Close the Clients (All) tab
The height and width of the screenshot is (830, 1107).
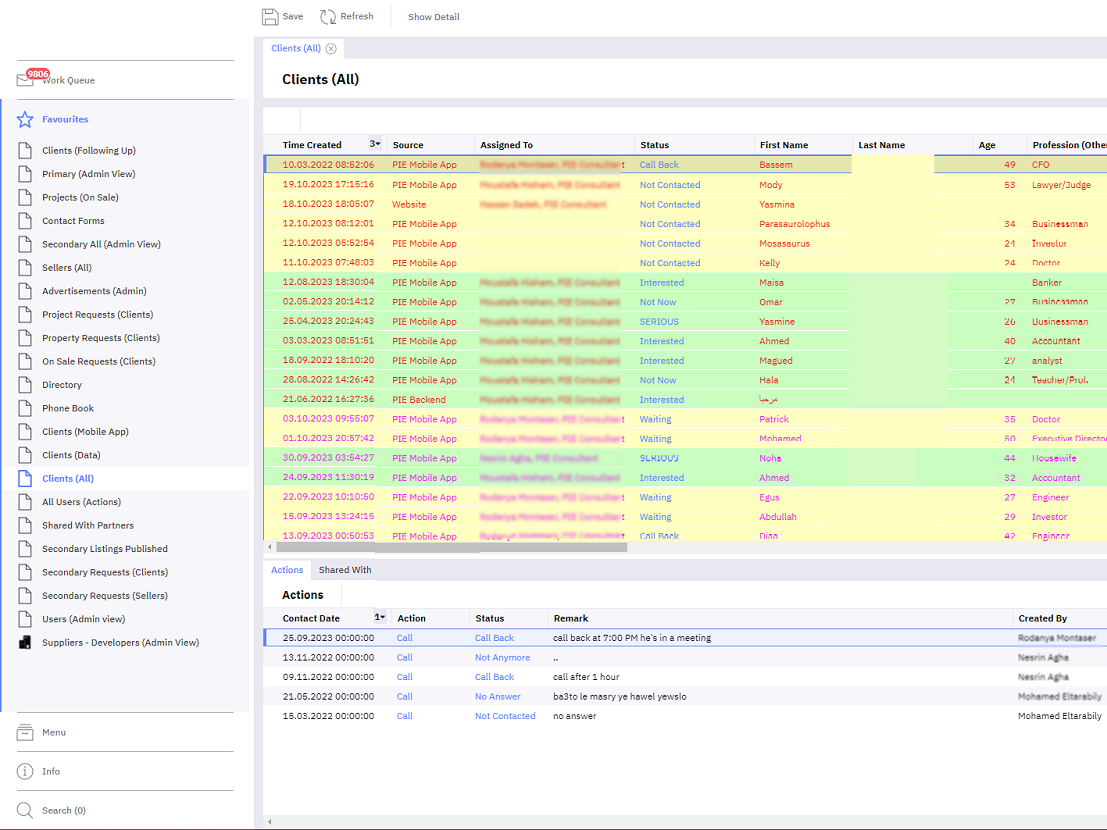tap(331, 48)
